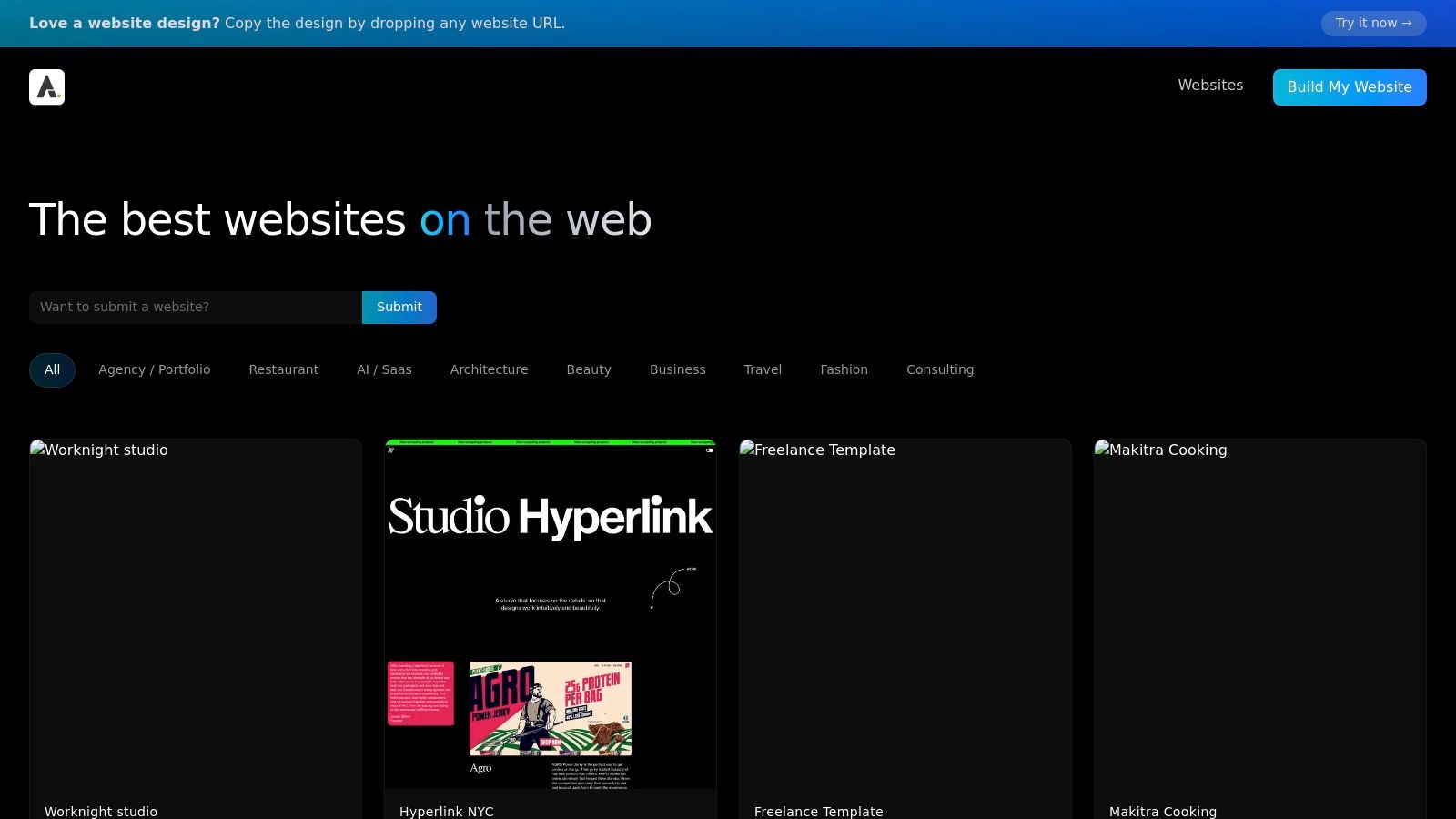Click the Submit button

coord(399,307)
